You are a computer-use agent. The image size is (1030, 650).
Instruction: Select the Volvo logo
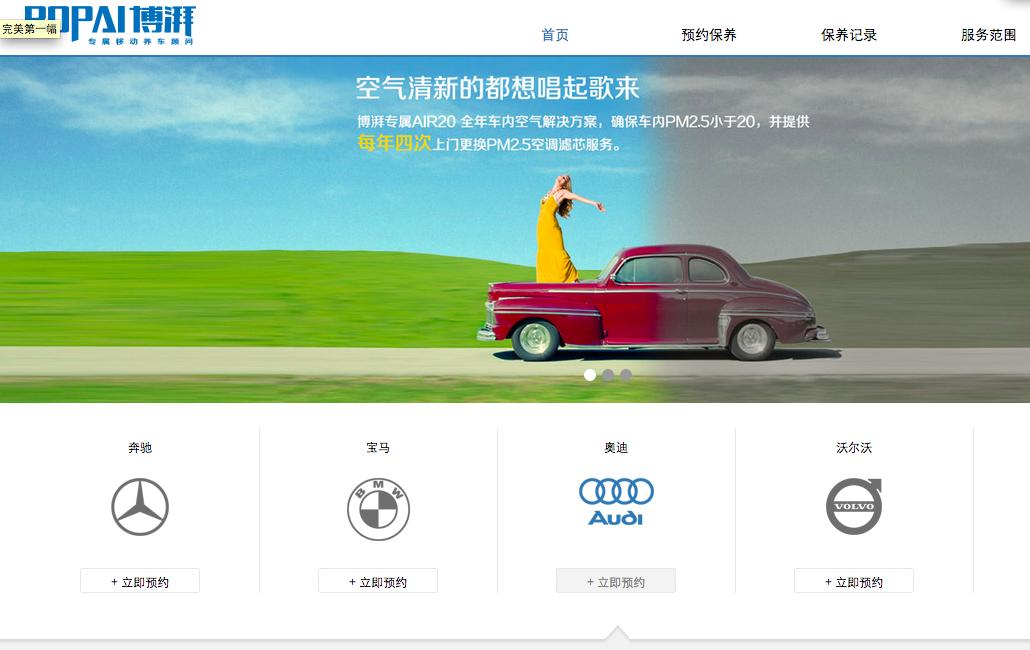coord(854,506)
